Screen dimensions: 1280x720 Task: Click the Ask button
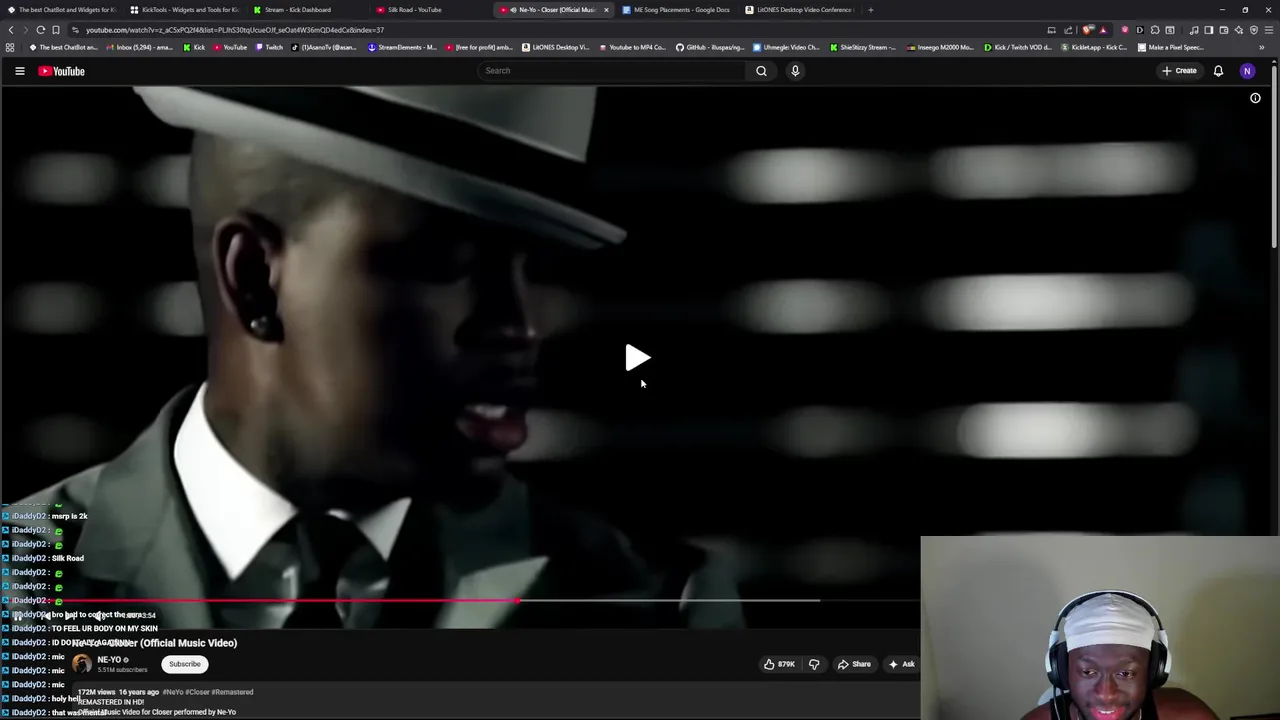901,664
